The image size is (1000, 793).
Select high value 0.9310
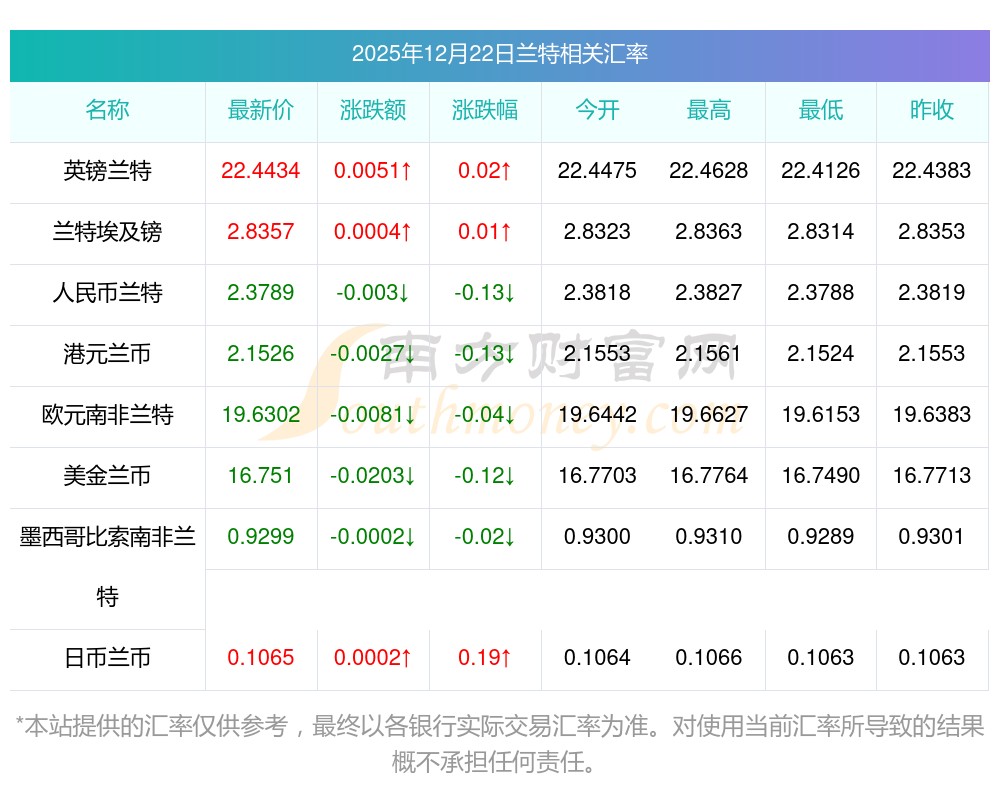pos(709,537)
